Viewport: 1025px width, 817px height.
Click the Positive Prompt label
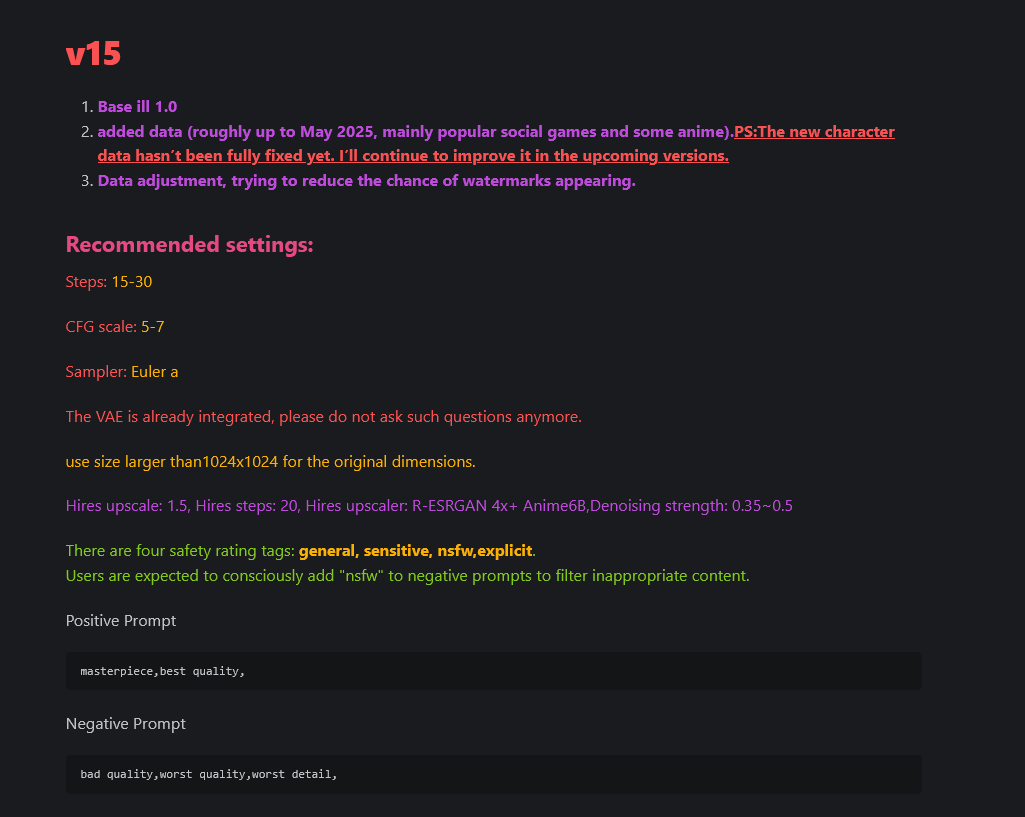tap(121, 621)
